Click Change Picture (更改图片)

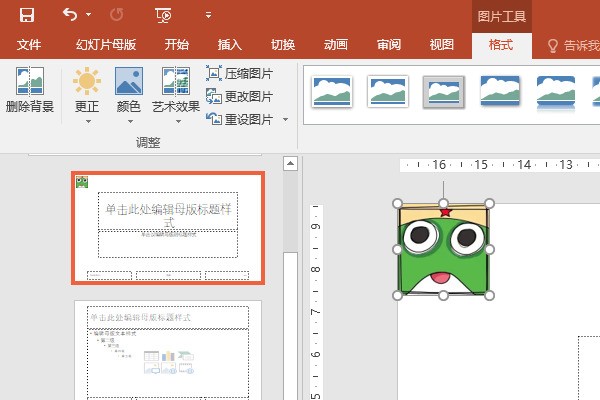click(x=240, y=96)
